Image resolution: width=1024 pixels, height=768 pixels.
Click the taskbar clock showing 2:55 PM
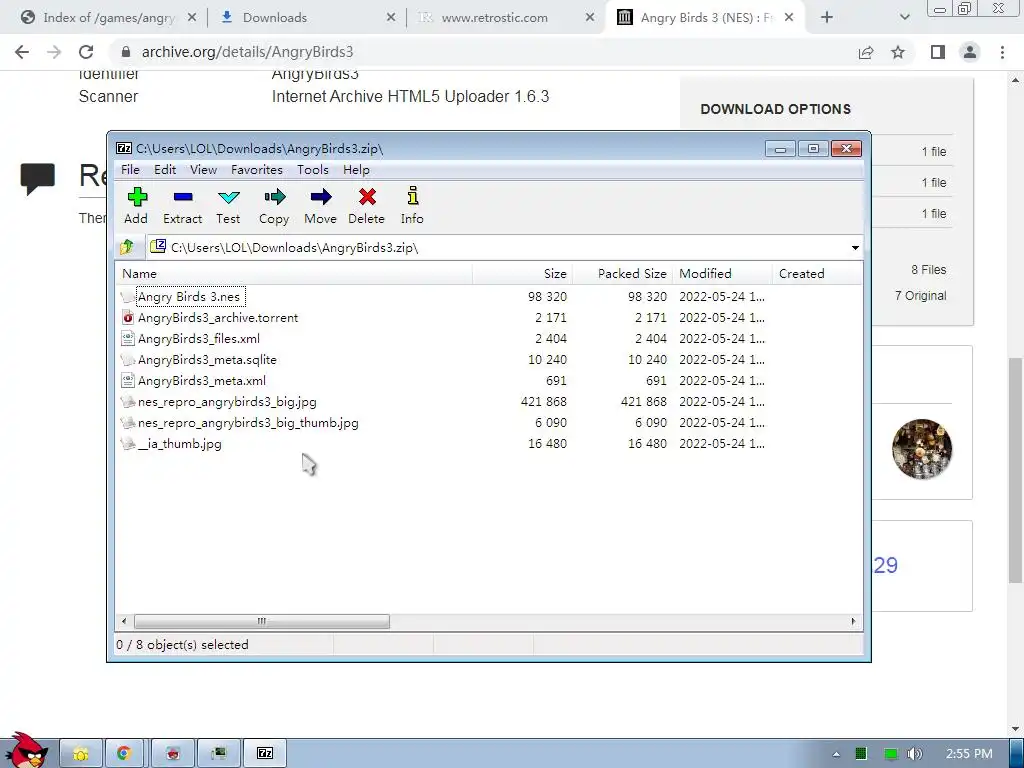(969, 754)
